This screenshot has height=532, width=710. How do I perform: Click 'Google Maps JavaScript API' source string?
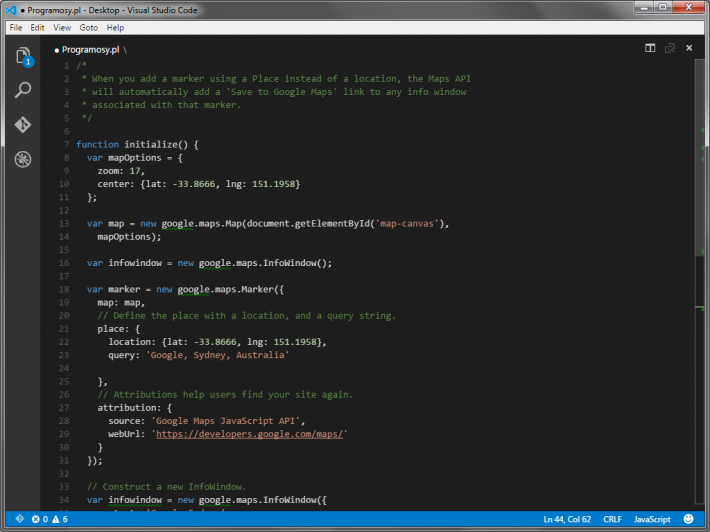pyautogui.click(x=225, y=421)
